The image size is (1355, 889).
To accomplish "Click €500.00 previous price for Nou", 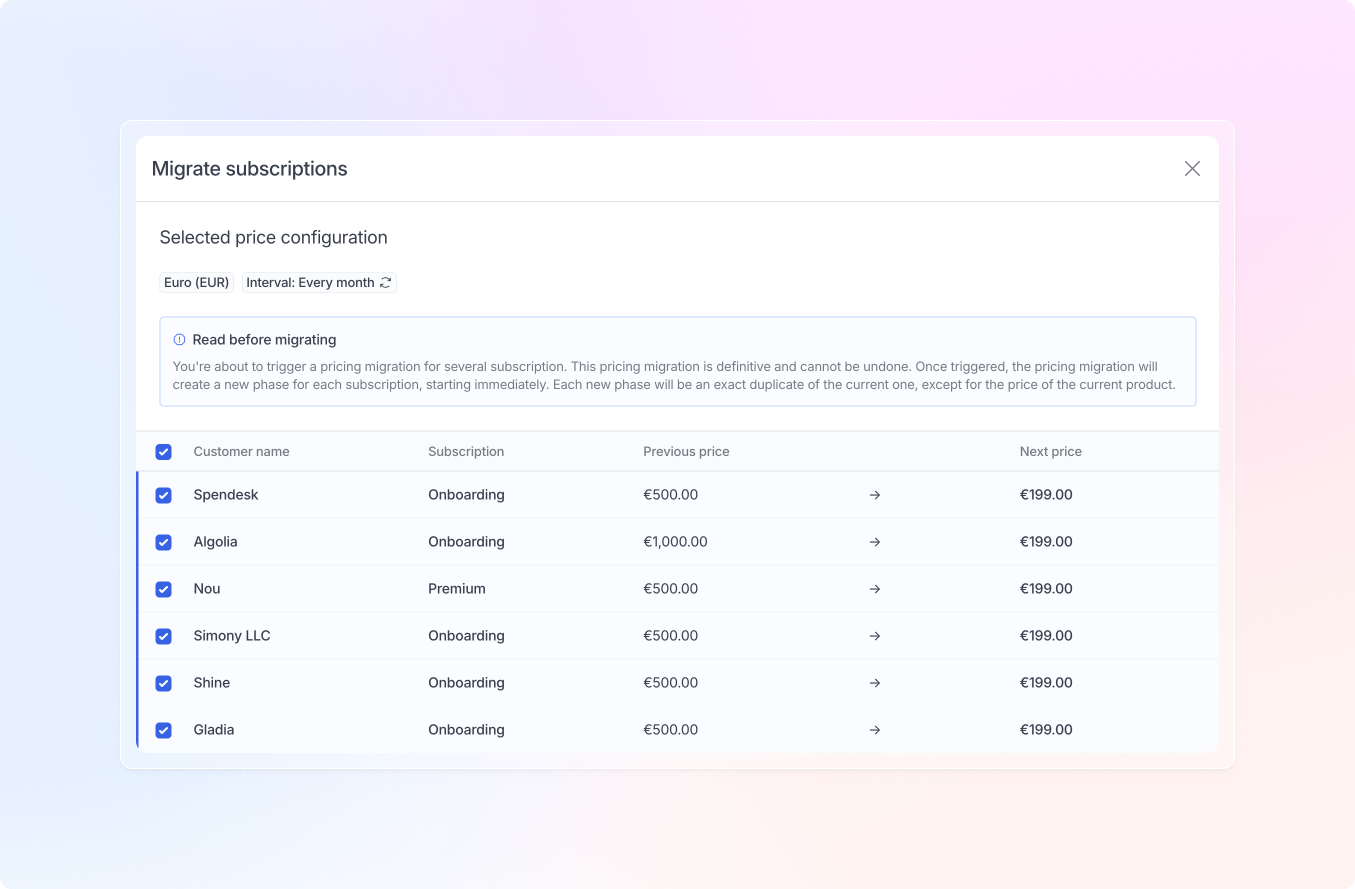I will click(671, 589).
